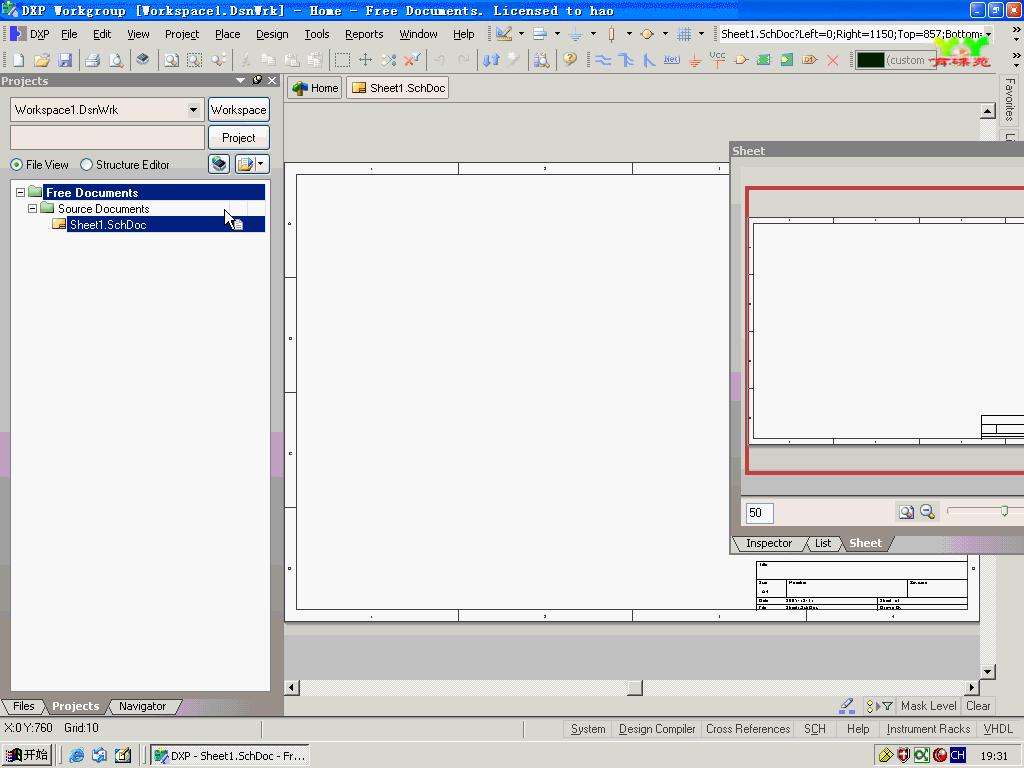The image size is (1024, 768).
Task: Switch to the Inspector tab
Action: [x=769, y=543]
